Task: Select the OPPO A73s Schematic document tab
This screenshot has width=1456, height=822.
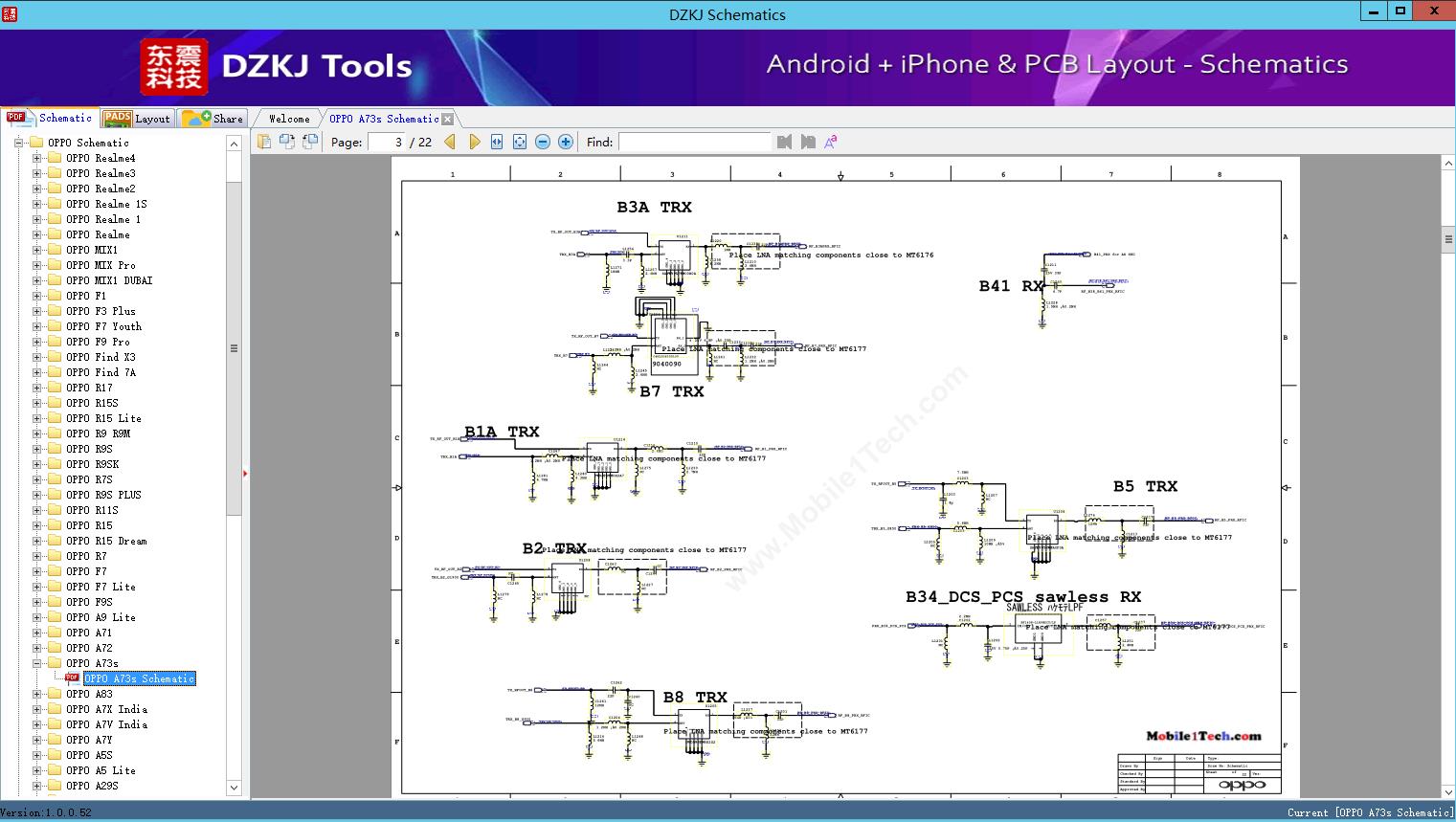Action: [384, 119]
